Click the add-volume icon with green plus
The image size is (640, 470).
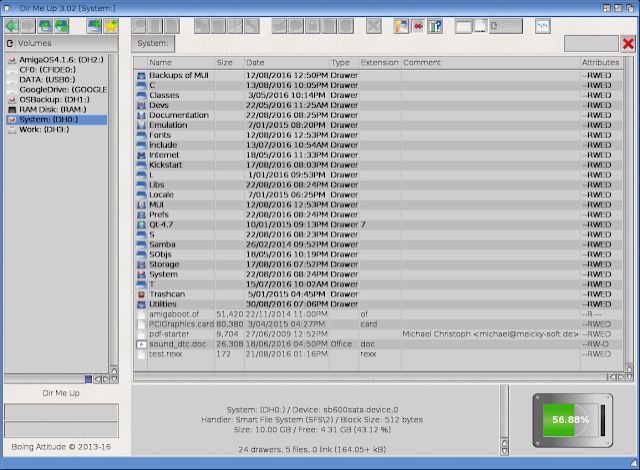tap(93, 26)
